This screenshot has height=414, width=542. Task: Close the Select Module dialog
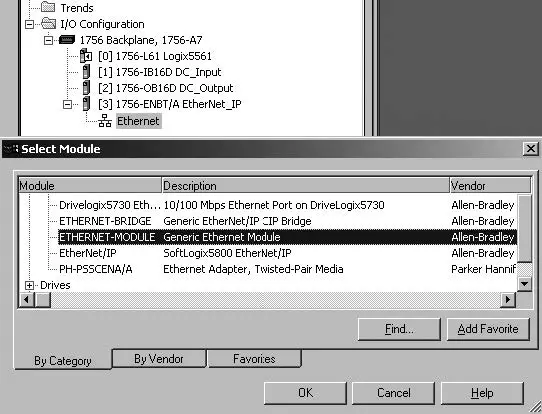pyautogui.click(x=531, y=149)
